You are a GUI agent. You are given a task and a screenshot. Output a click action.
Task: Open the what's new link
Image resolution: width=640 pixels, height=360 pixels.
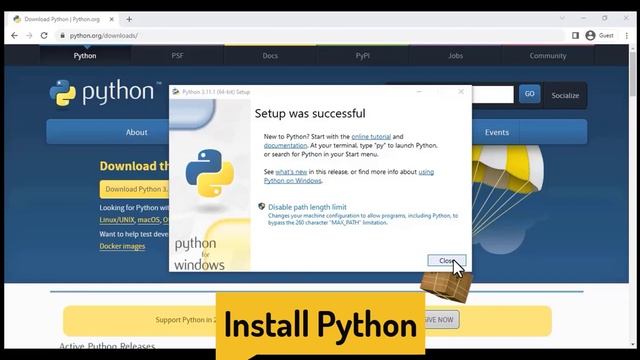(291, 172)
